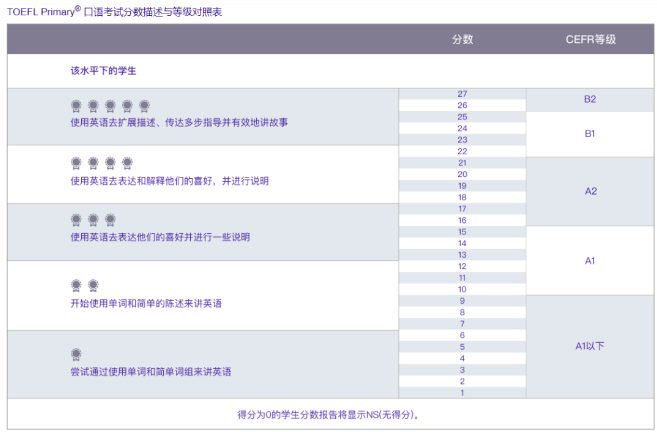The width and height of the screenshot is (657, 432).
Task: Click score cell 6
Action: tap(462, 335)
